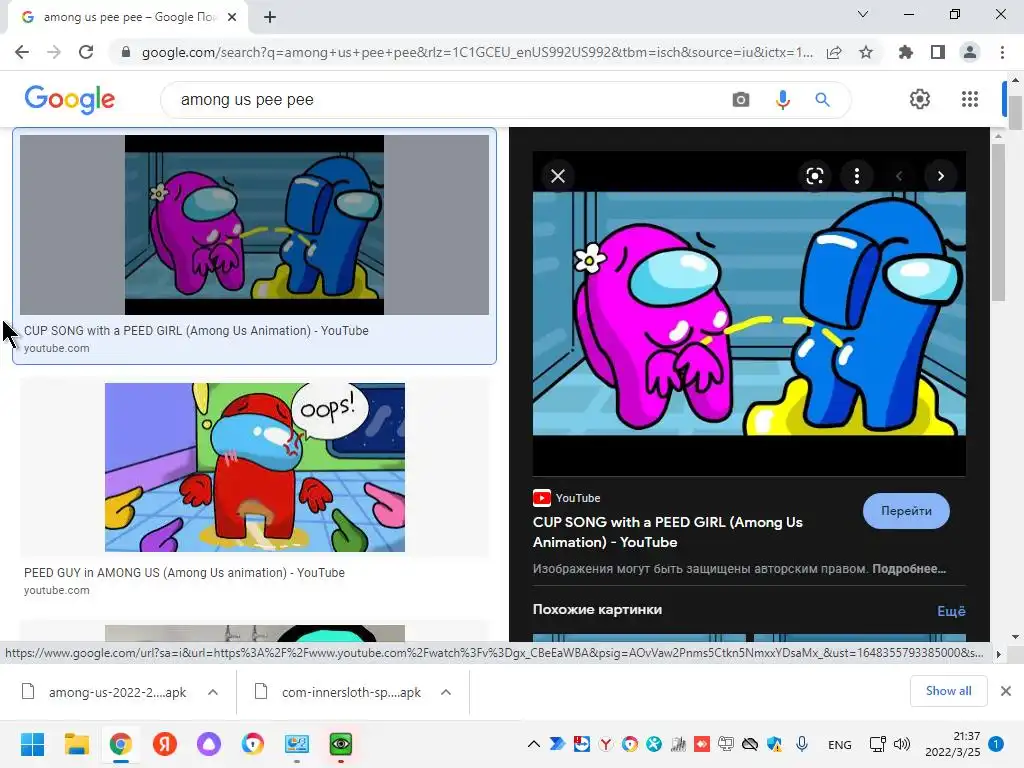Click the share page icon in address bar

(x=834, y=52)
